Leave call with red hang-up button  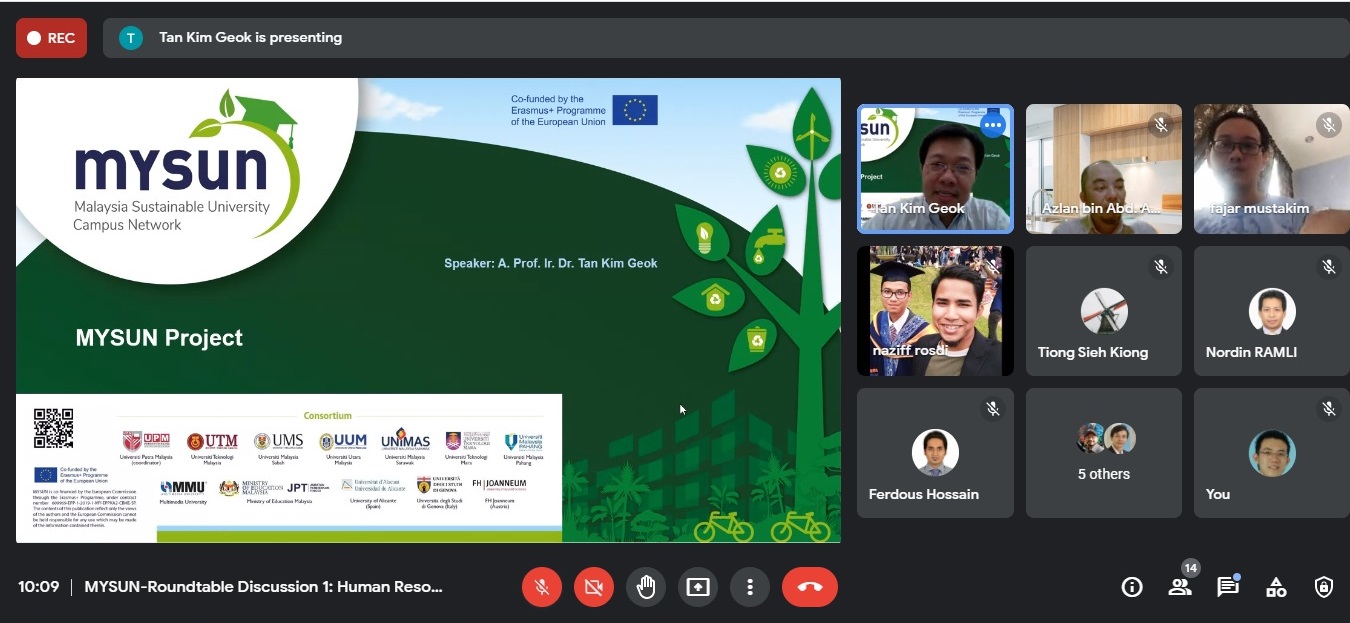click(x=810, y=587)
